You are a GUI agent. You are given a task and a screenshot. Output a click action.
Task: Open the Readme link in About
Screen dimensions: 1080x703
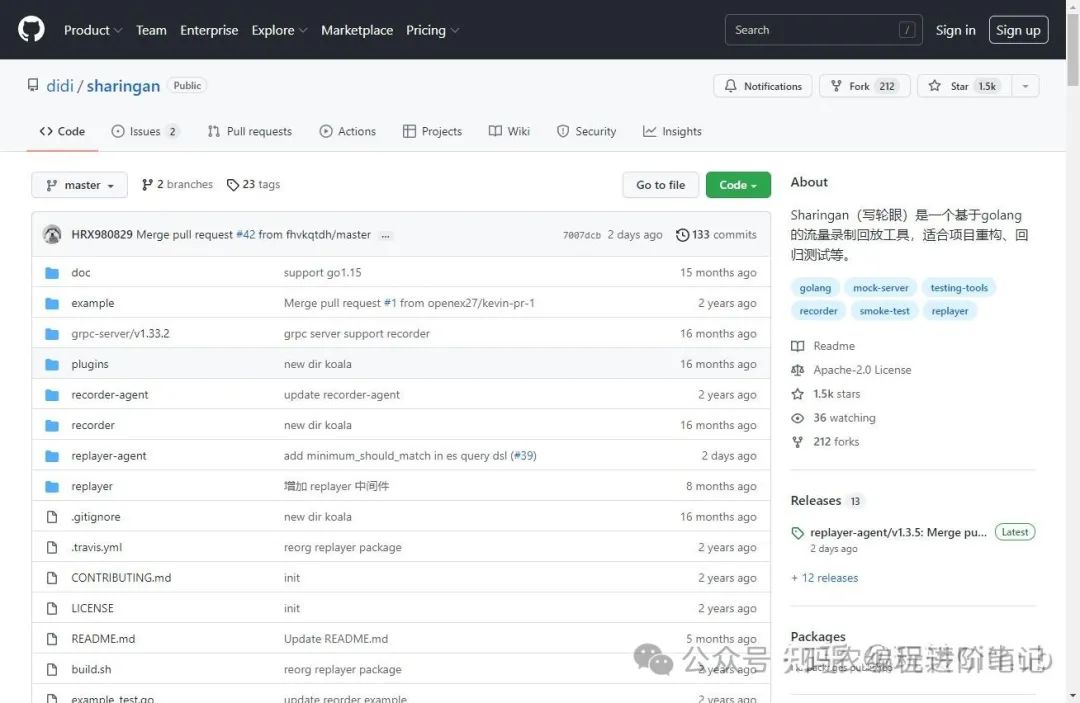click(x=823, y=346)
